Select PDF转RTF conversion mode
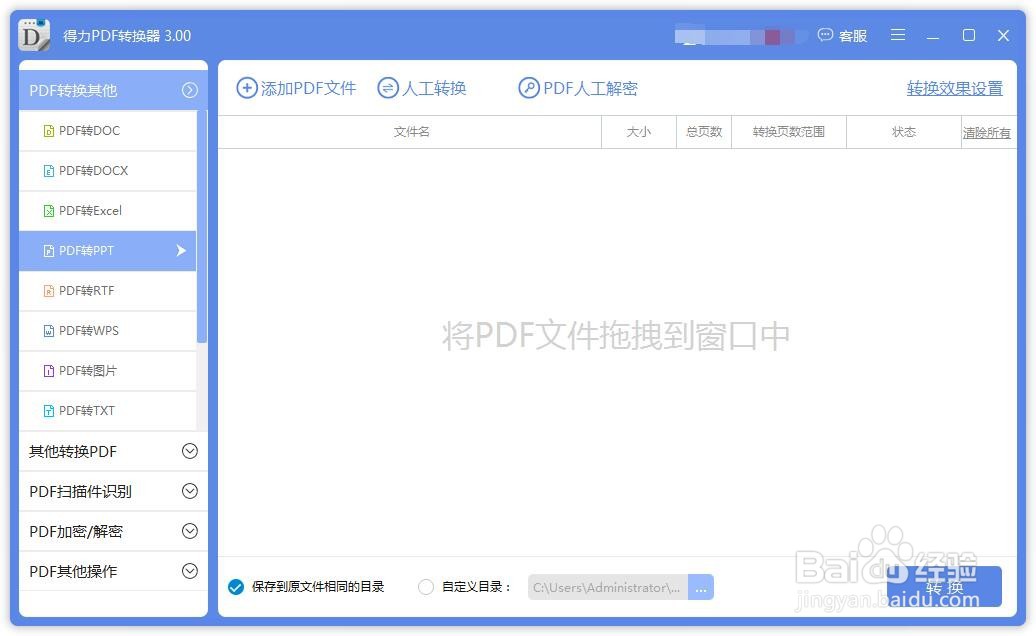Screen dimensions: 1036x636 point(108,291)
